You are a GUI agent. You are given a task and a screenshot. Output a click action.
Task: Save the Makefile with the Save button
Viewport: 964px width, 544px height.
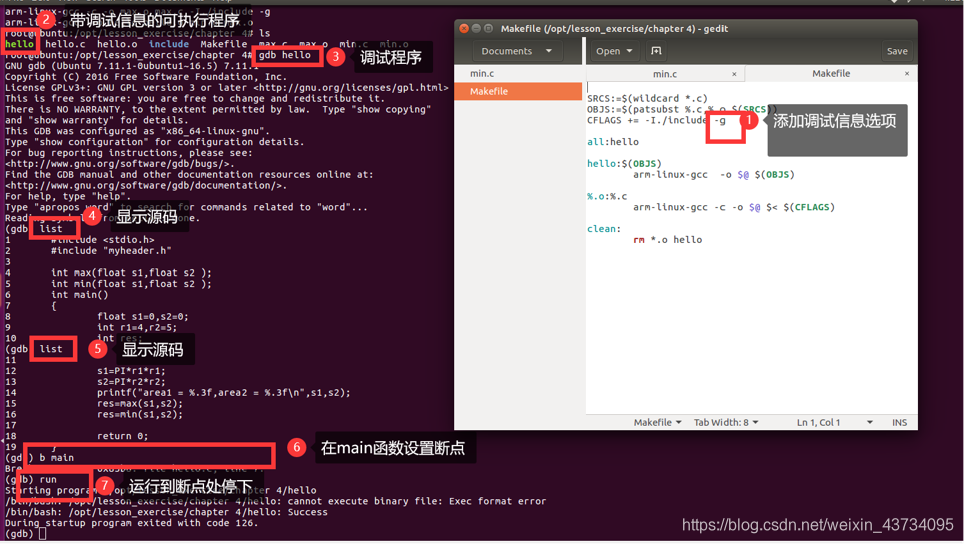[897, 51]
